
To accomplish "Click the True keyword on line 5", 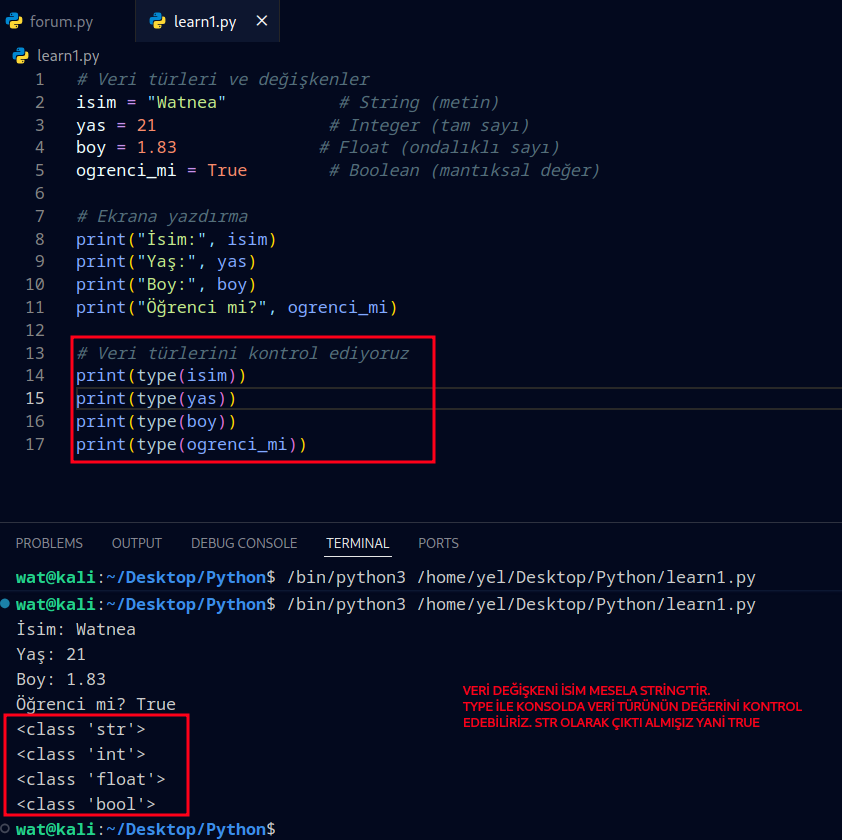I will pyautogui.click(x=227, y=171).
